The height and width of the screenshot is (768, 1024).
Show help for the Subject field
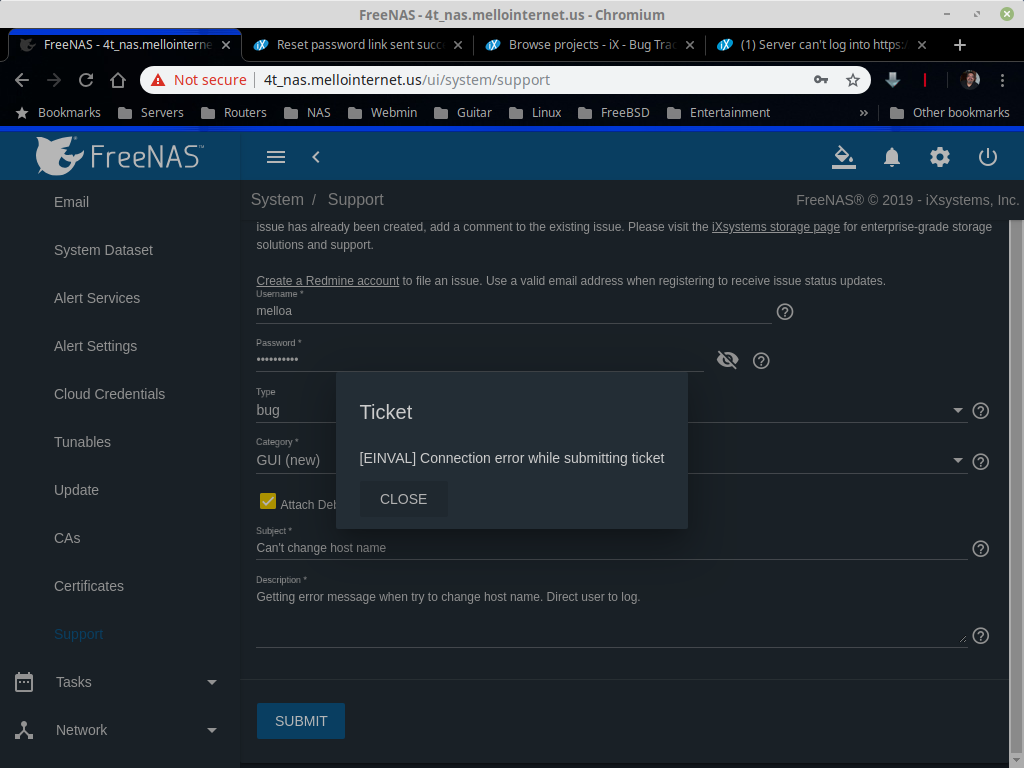(x=980, y=549)
